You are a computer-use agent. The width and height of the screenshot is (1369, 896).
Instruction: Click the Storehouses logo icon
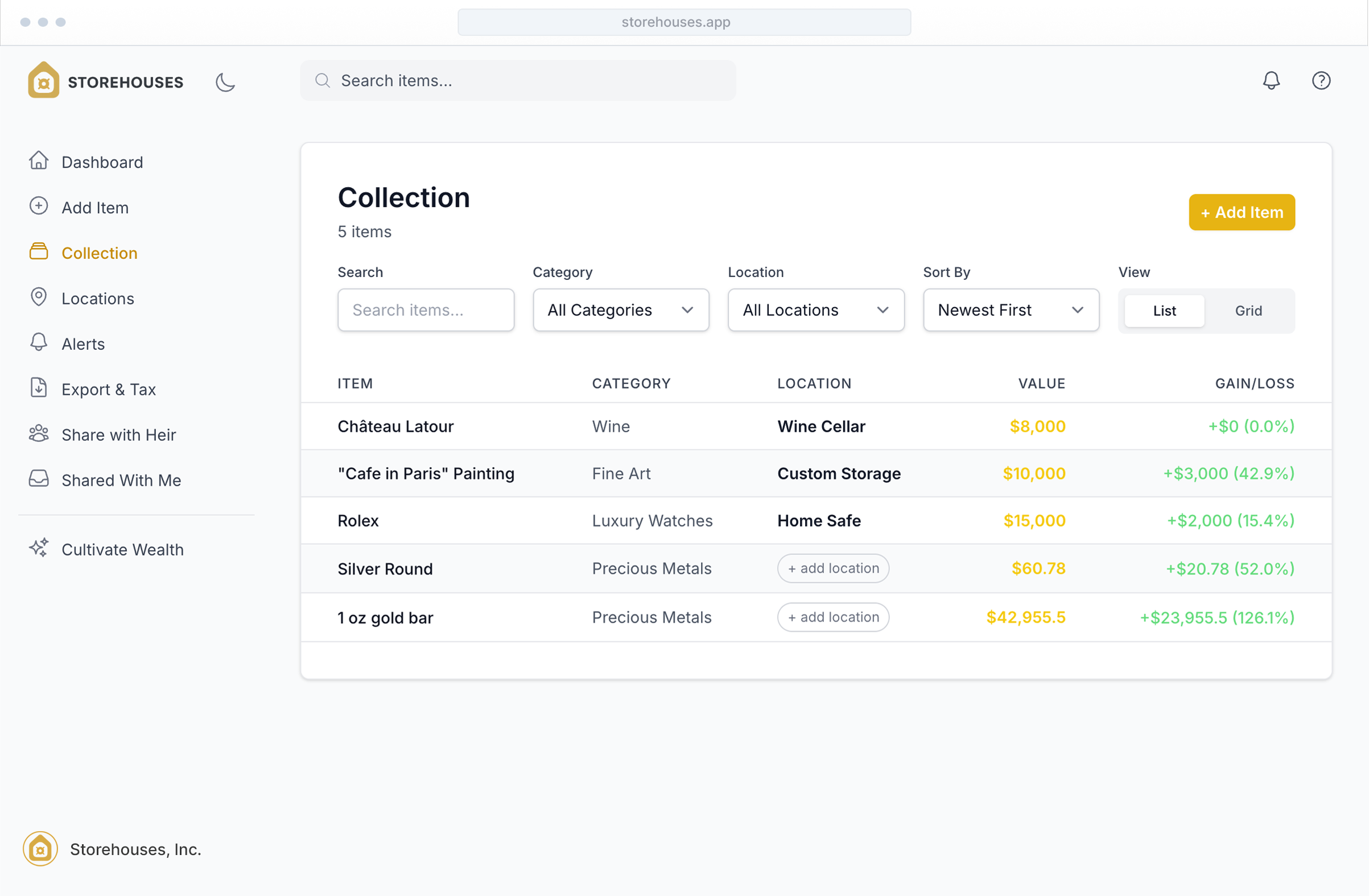[44, 81]
